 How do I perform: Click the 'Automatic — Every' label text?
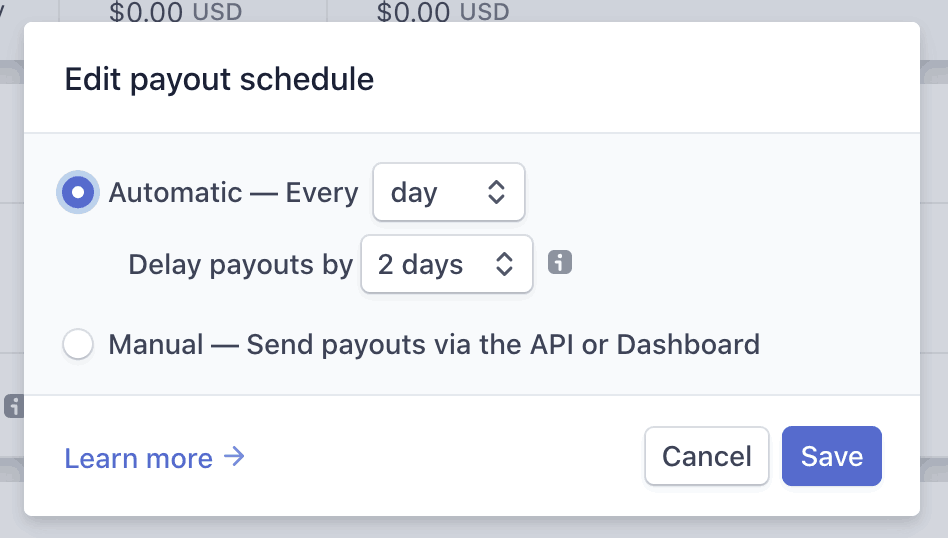[x=233, y=193]
